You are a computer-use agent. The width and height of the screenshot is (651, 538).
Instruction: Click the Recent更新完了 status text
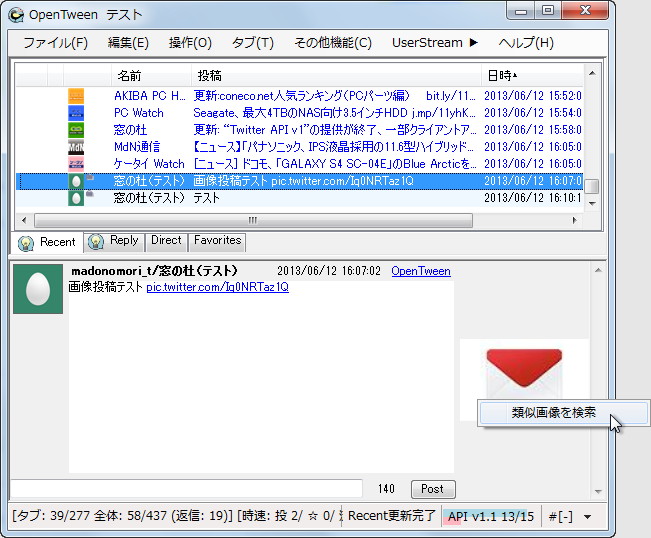[x=392, y=516]
